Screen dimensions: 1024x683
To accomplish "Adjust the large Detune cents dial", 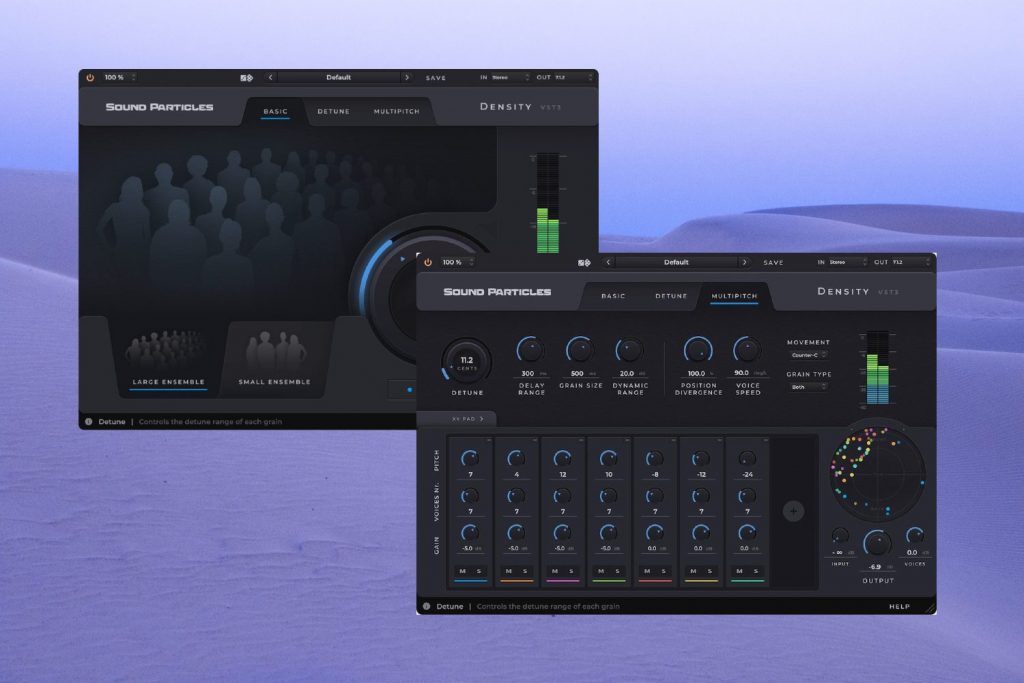I will click(466, 361).
